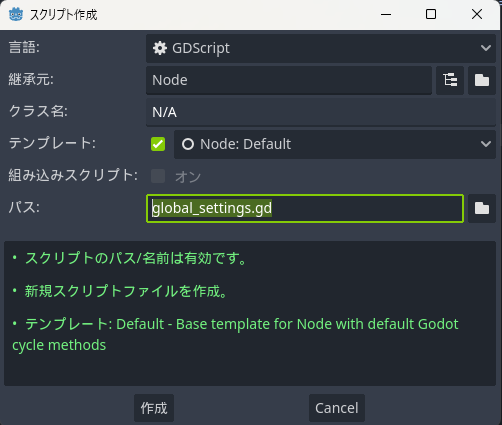The image size is (502, 425).
Task: Click the 言語: label
Action: tap(24, 47)
